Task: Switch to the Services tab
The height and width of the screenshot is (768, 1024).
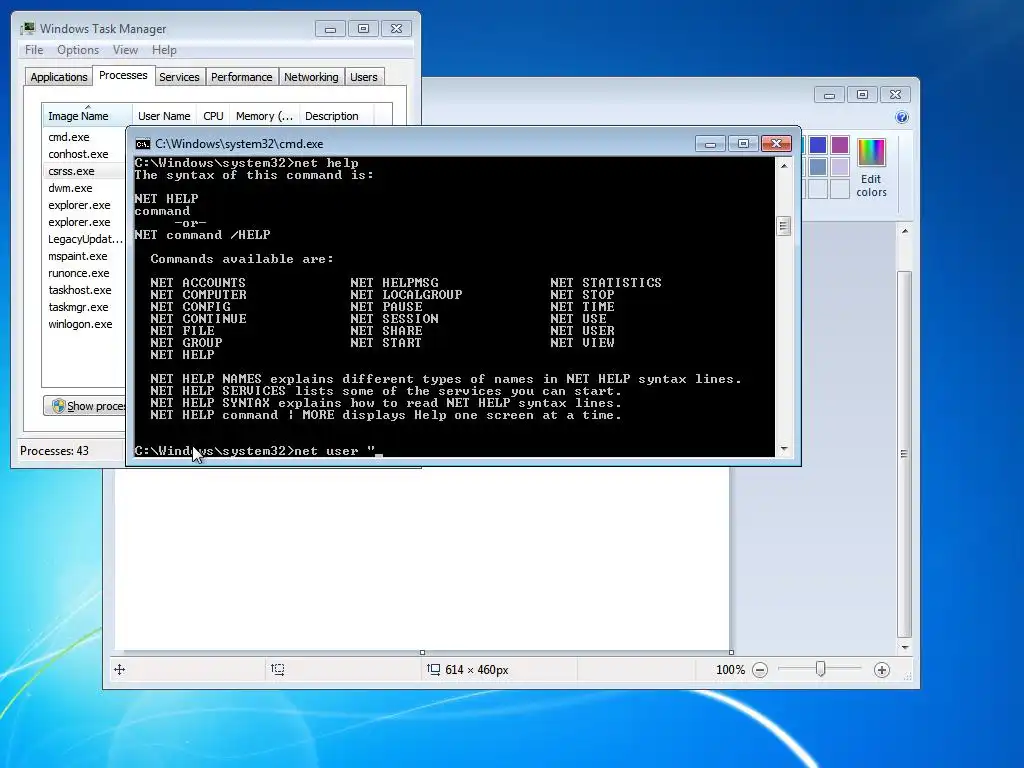Action: pos(179,77)
